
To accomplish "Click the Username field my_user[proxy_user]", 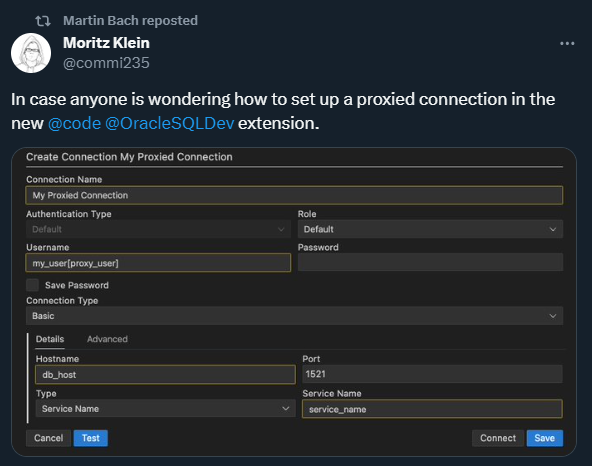I will [x=158, y=263].
